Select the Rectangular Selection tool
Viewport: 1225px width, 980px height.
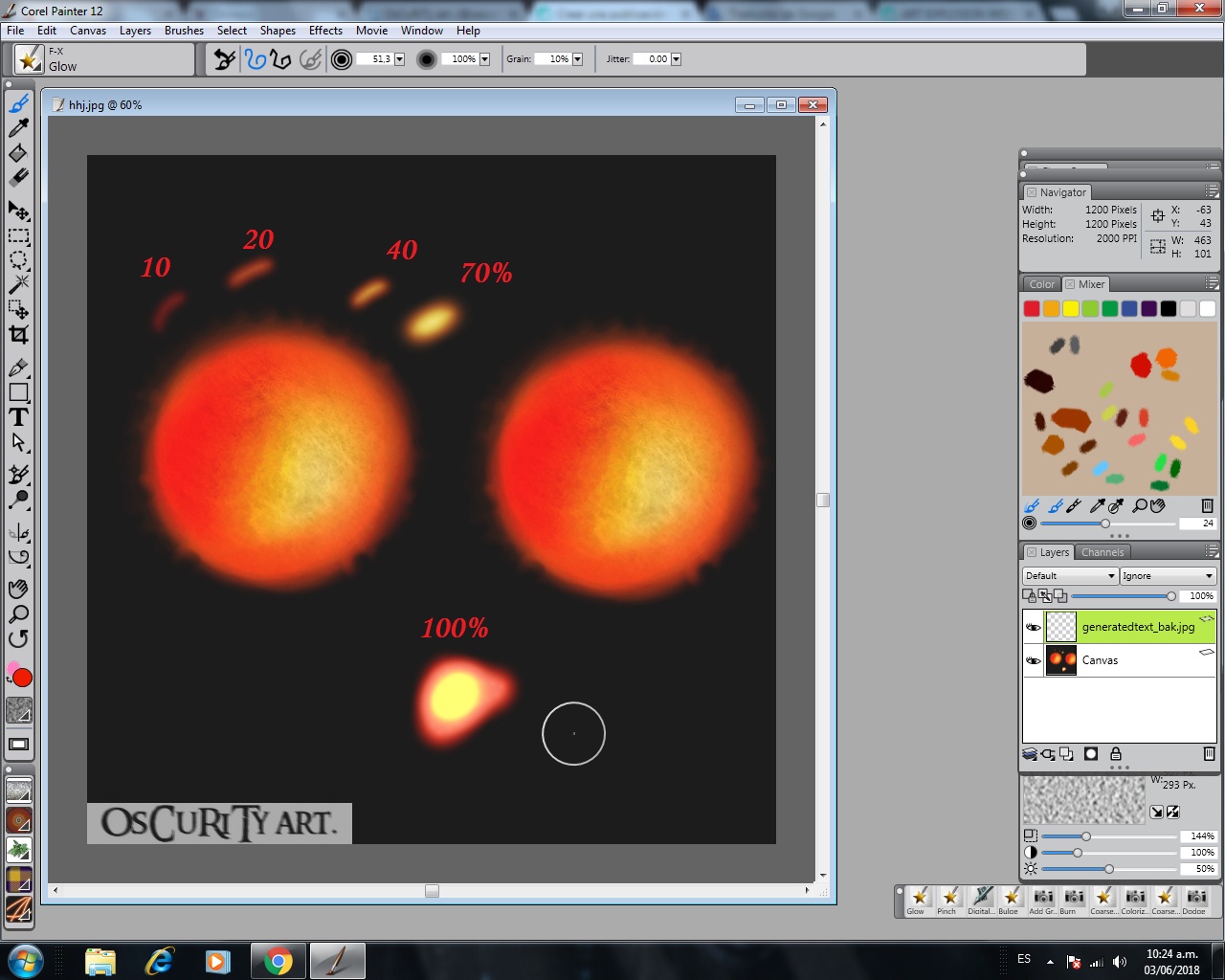(19, 235)
